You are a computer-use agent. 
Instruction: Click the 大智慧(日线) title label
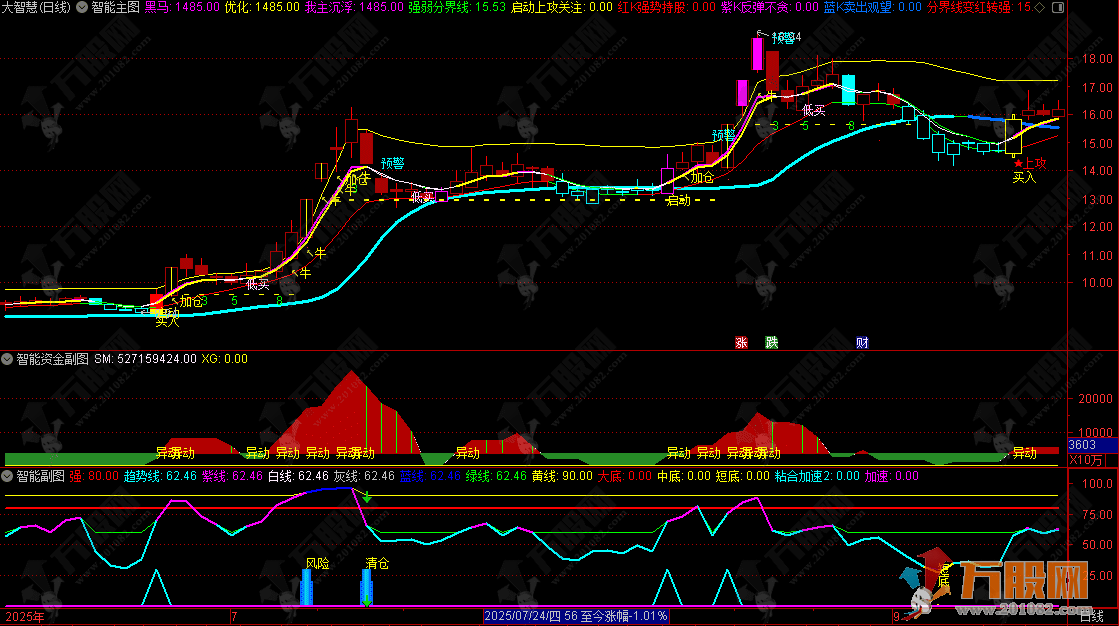[36, 7]
